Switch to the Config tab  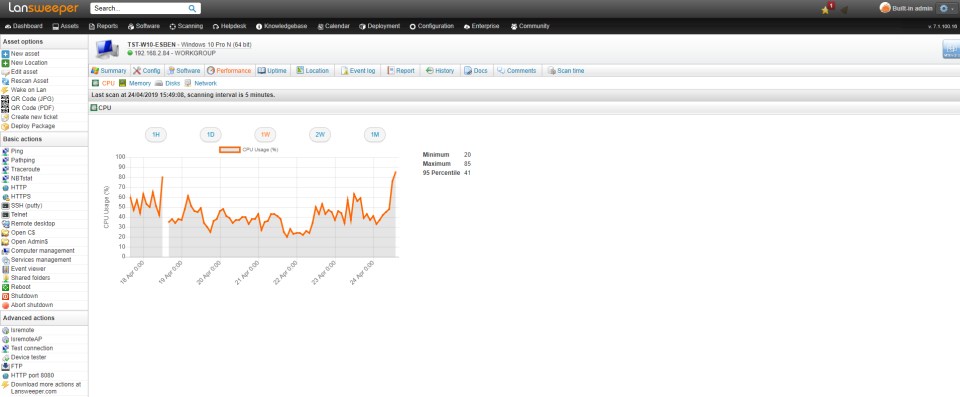click(146, 70)
